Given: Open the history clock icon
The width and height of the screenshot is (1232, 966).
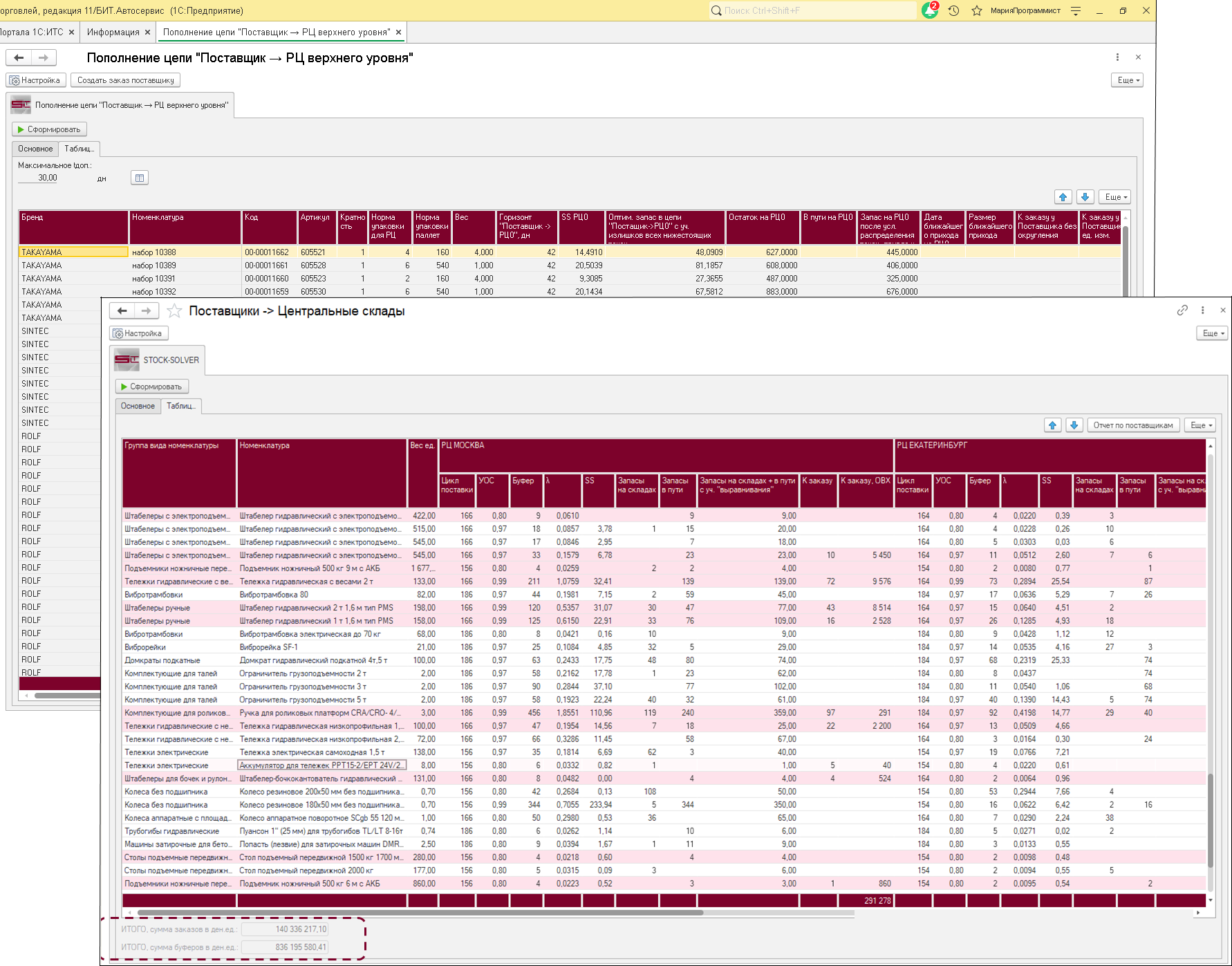Looking at the screenshot, I should [x=953, y=10].
